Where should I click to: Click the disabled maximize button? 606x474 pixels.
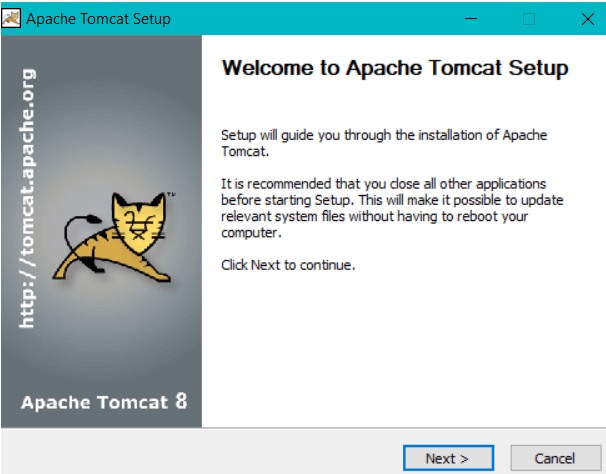click(529, 19)
